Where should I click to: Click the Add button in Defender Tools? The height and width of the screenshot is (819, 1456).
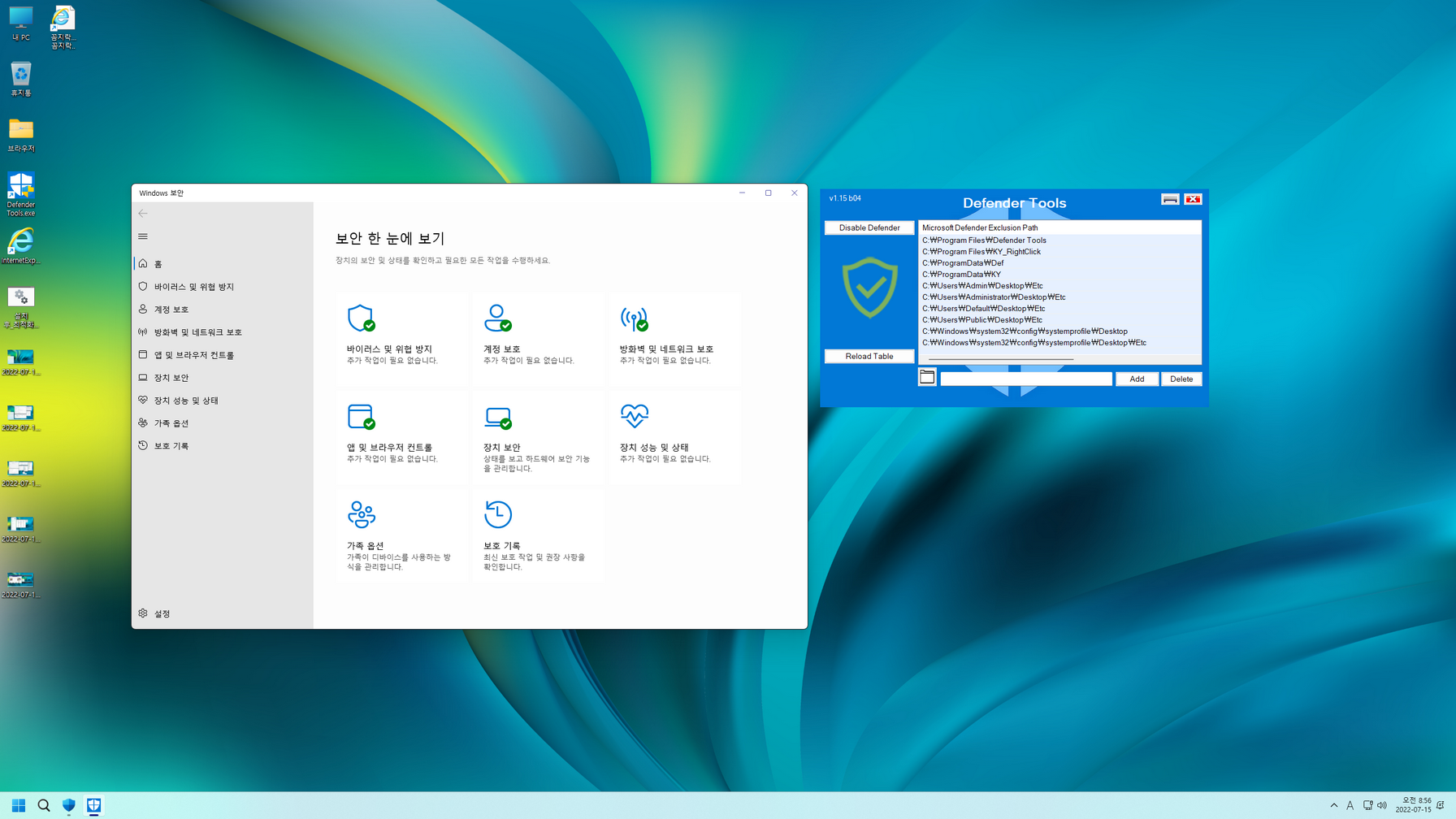tap(1137, 379)
